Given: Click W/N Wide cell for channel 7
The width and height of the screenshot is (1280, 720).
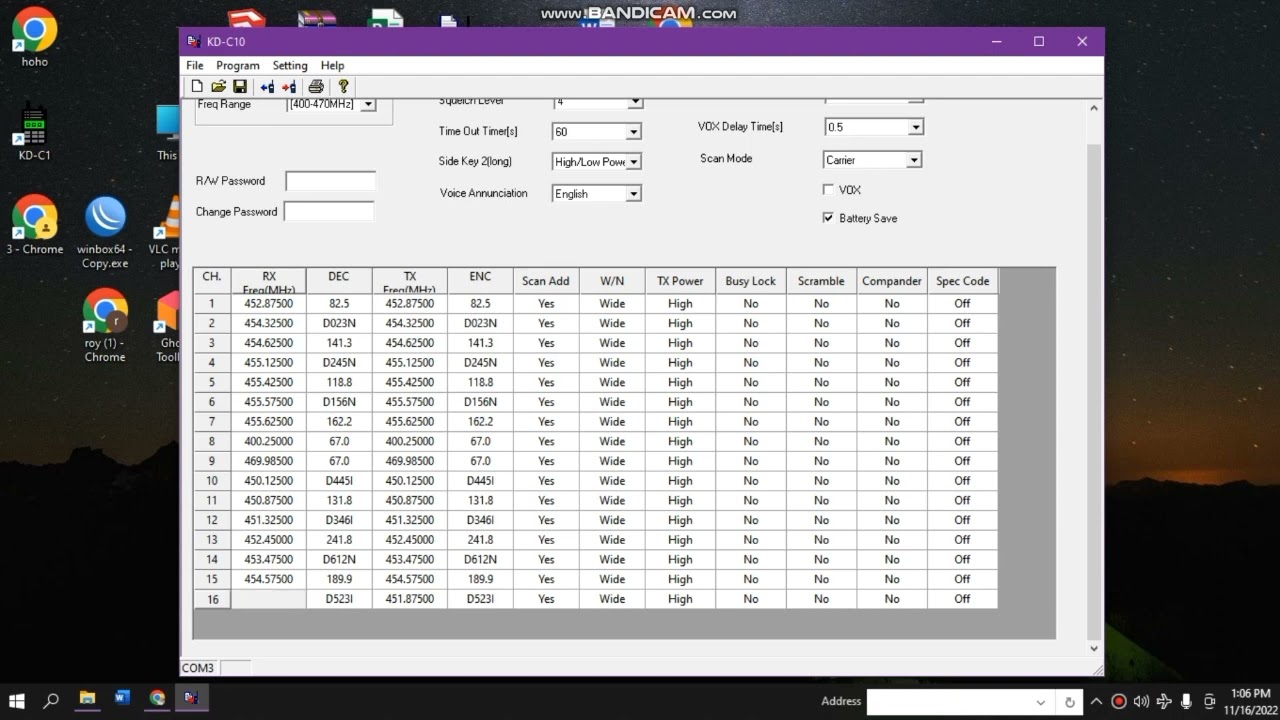Looking at the screenshot, I should [612, 421].
